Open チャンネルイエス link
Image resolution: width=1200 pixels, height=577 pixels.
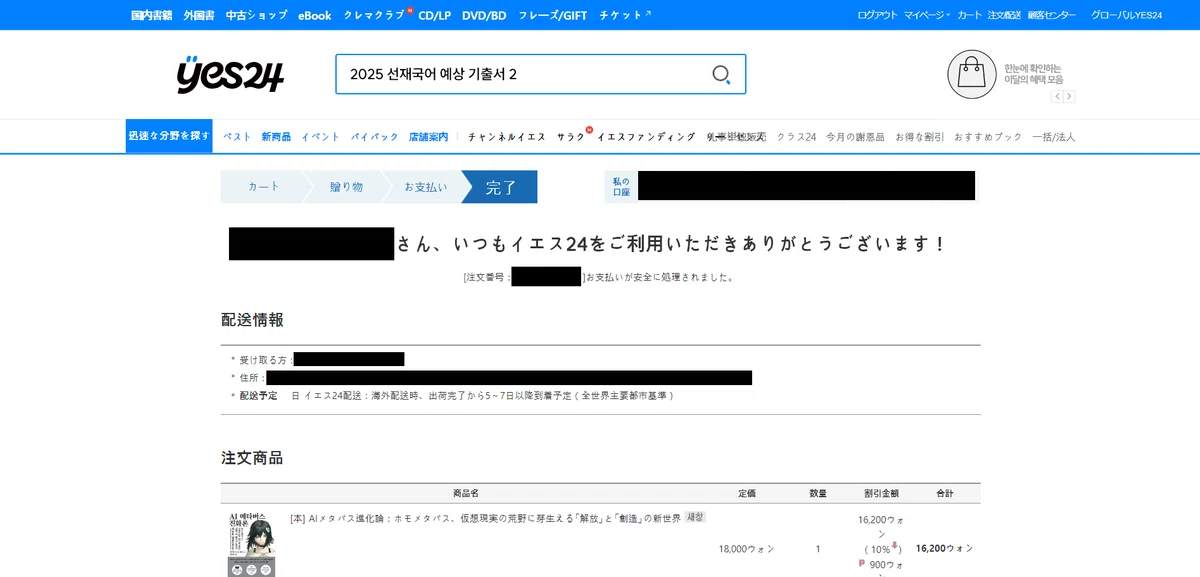pos(507,137)
